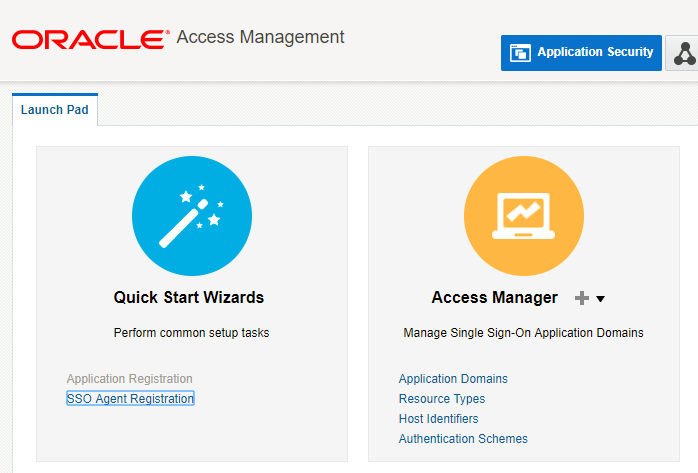This screenshot has height=473, width=698.
Task: Open the Application Registration link
Action: 130,379
